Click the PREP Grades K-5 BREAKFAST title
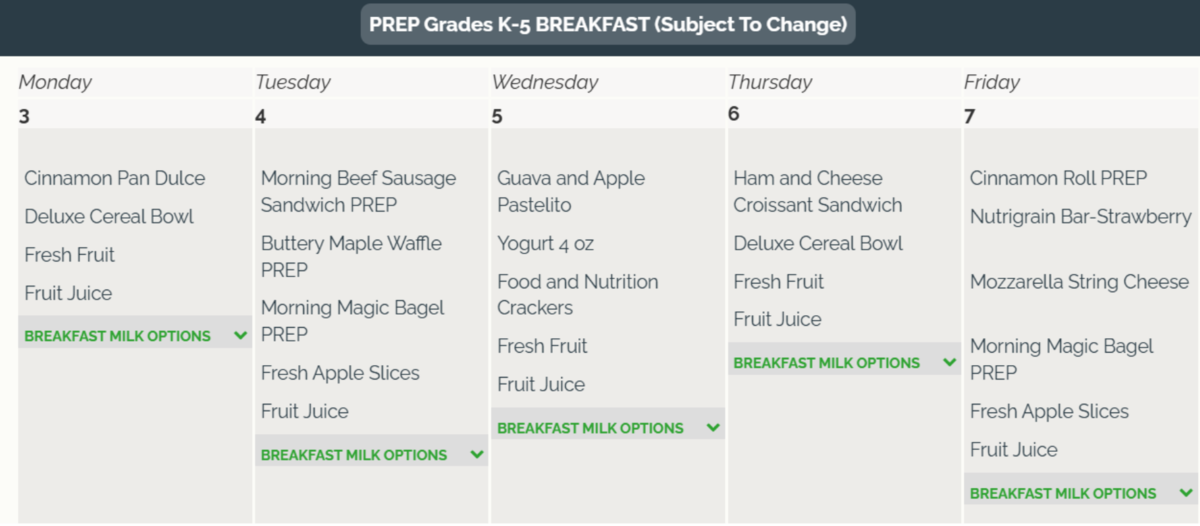Screen dimensions: 1200x526 608,25
